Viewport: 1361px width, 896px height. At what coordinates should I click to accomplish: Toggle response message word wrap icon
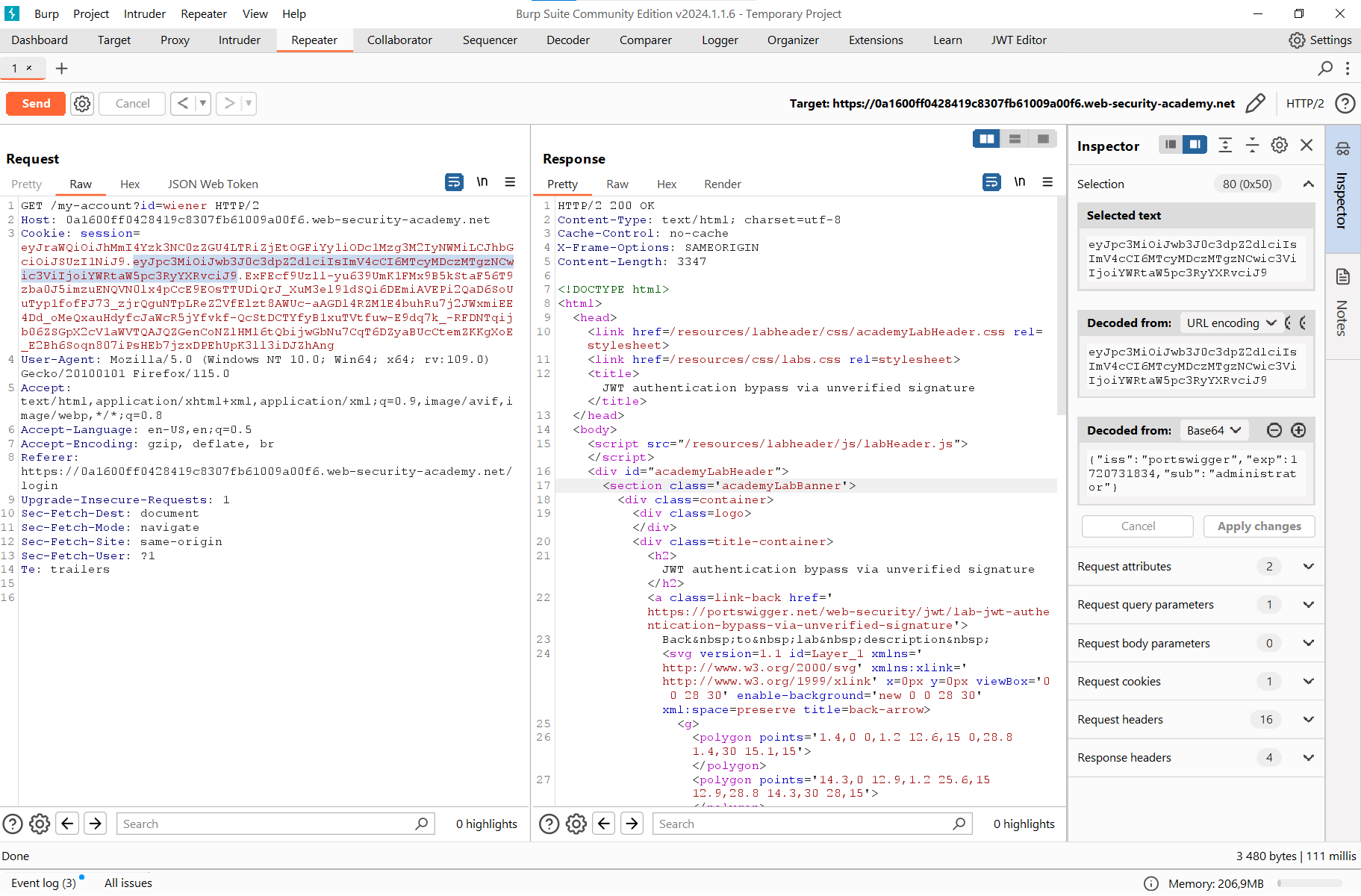991,182
